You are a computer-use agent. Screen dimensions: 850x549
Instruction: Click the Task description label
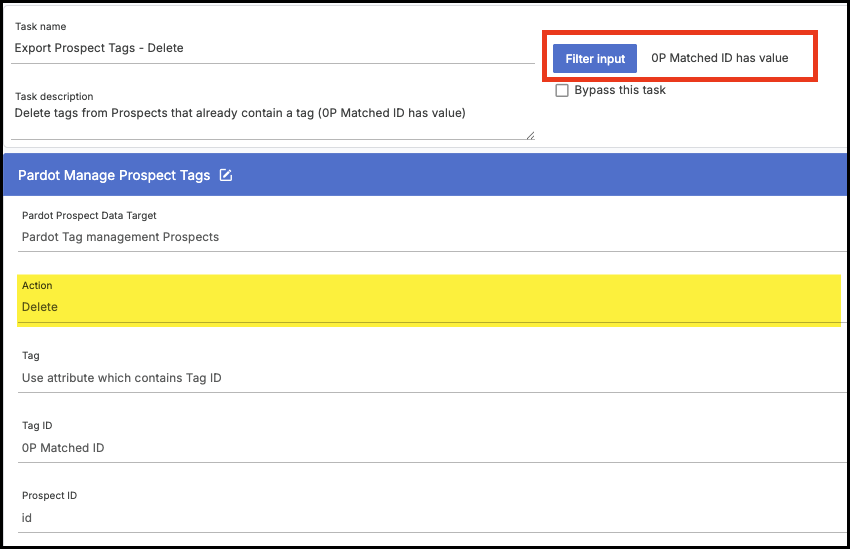click(x=54, y=97)
